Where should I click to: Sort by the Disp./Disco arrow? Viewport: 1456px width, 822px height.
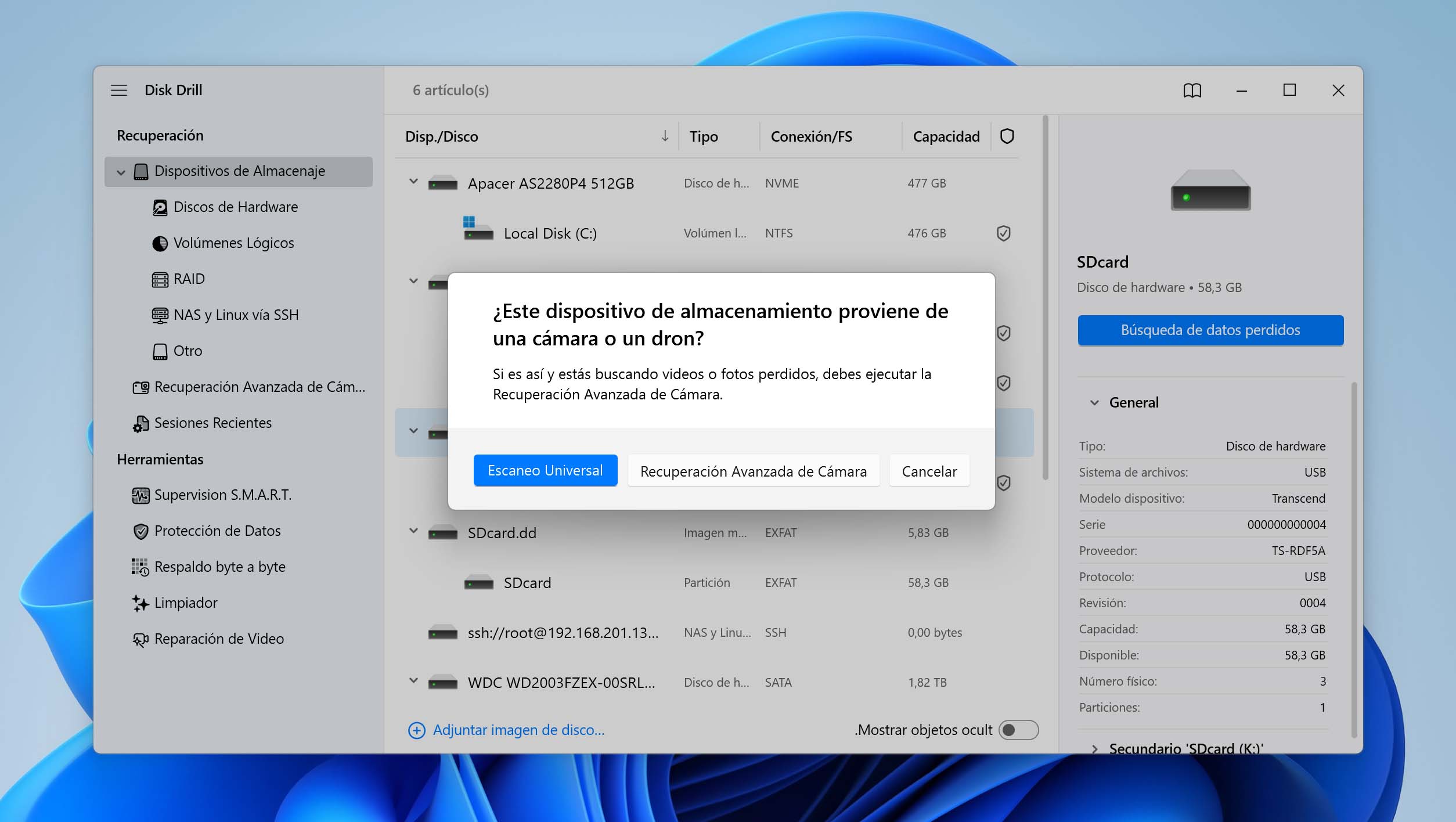tap(665, 136)
